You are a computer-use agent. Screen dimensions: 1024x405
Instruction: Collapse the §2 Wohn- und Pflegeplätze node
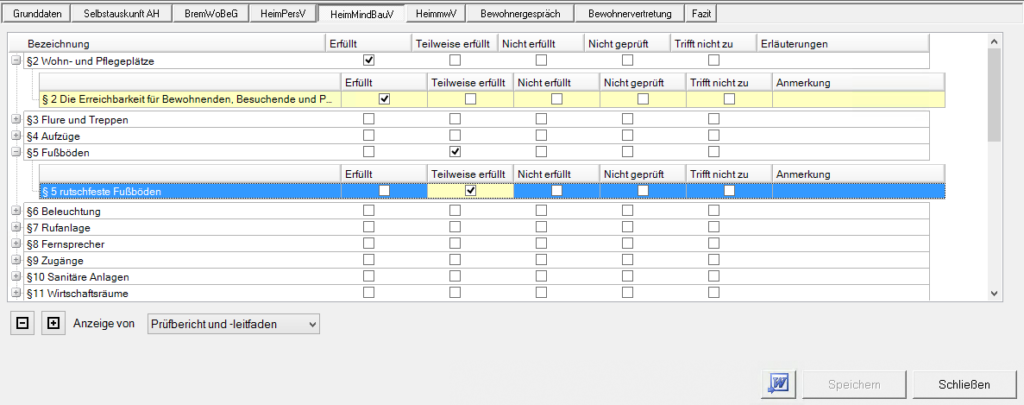coord(16,61)
